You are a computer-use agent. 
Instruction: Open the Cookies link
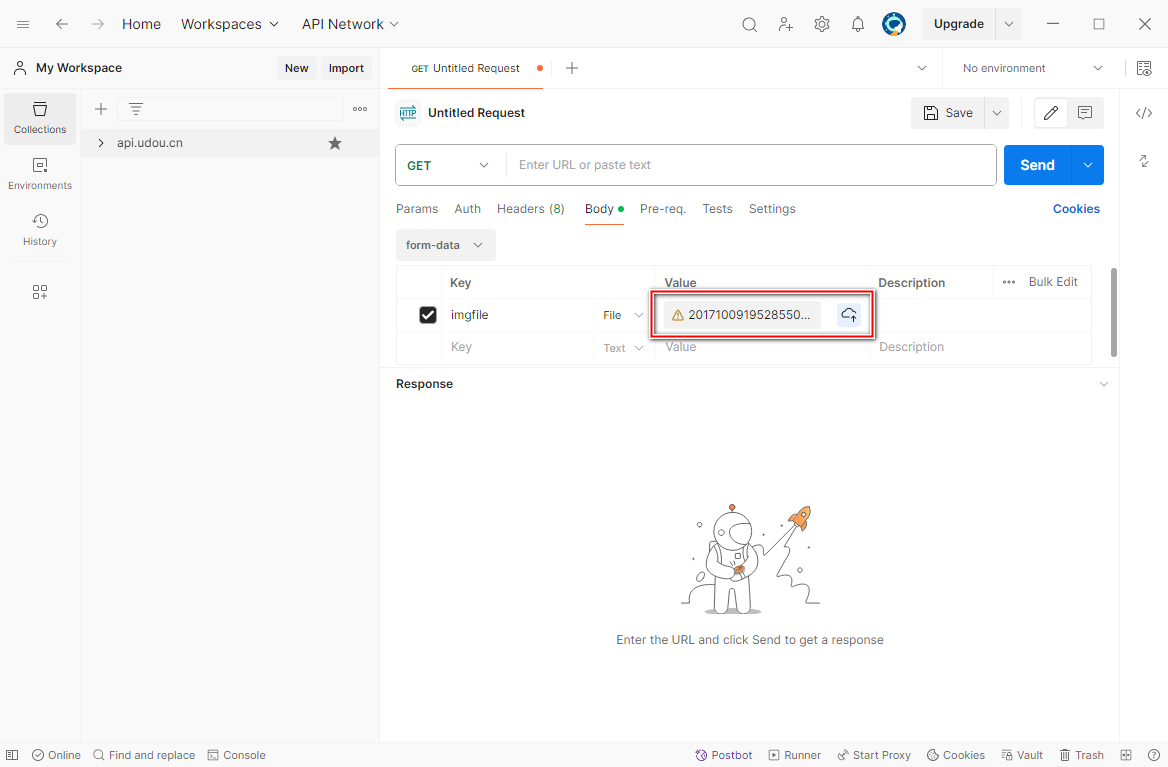pyautogui.click(x=1076, y=209)
